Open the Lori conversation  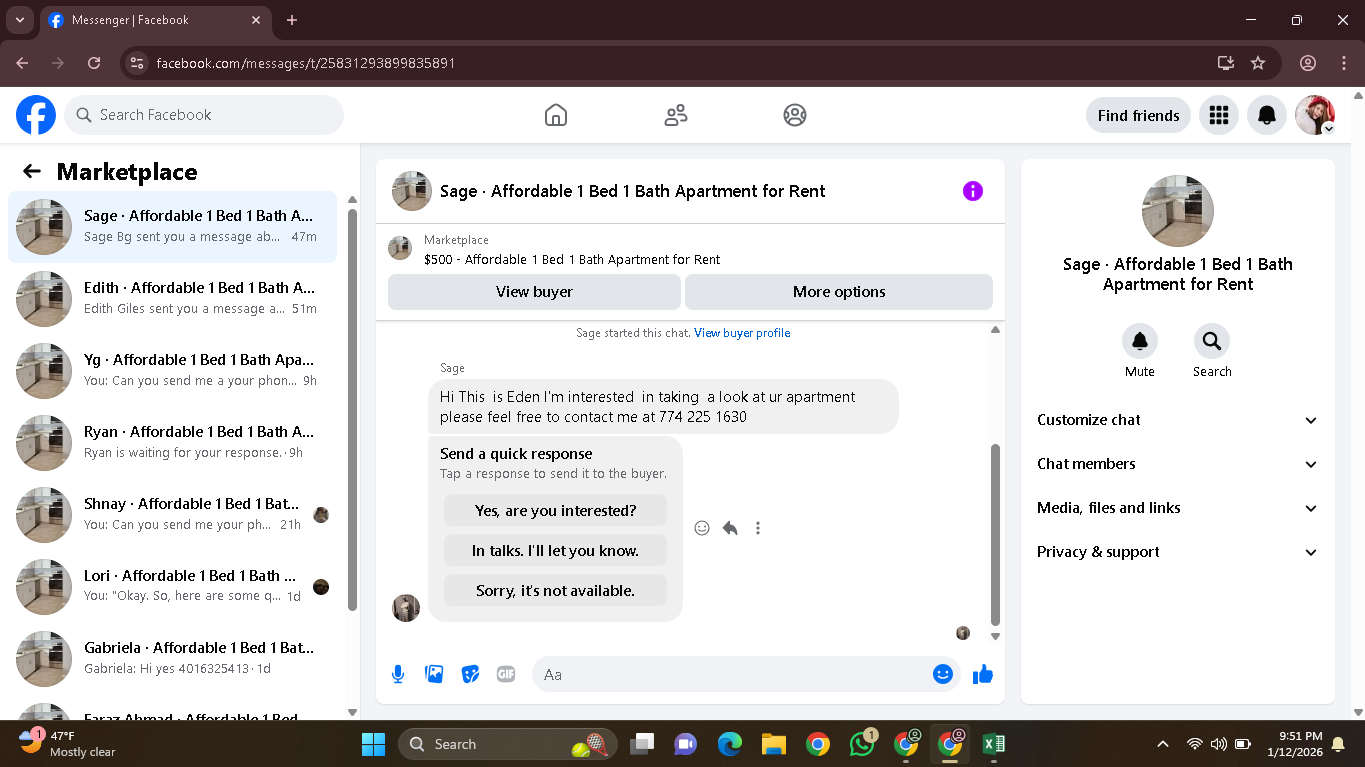[172, 587]
